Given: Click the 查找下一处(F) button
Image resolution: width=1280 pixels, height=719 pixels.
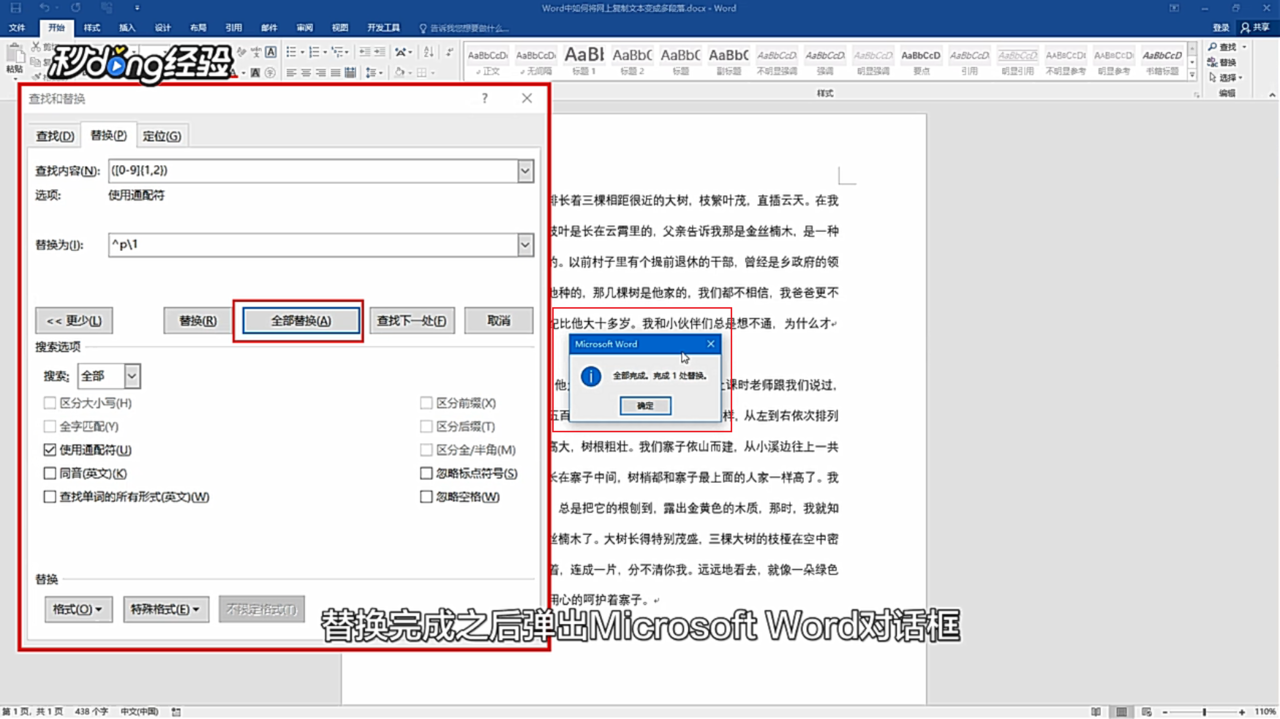Looking at the screenshot, I should (412, 321).
